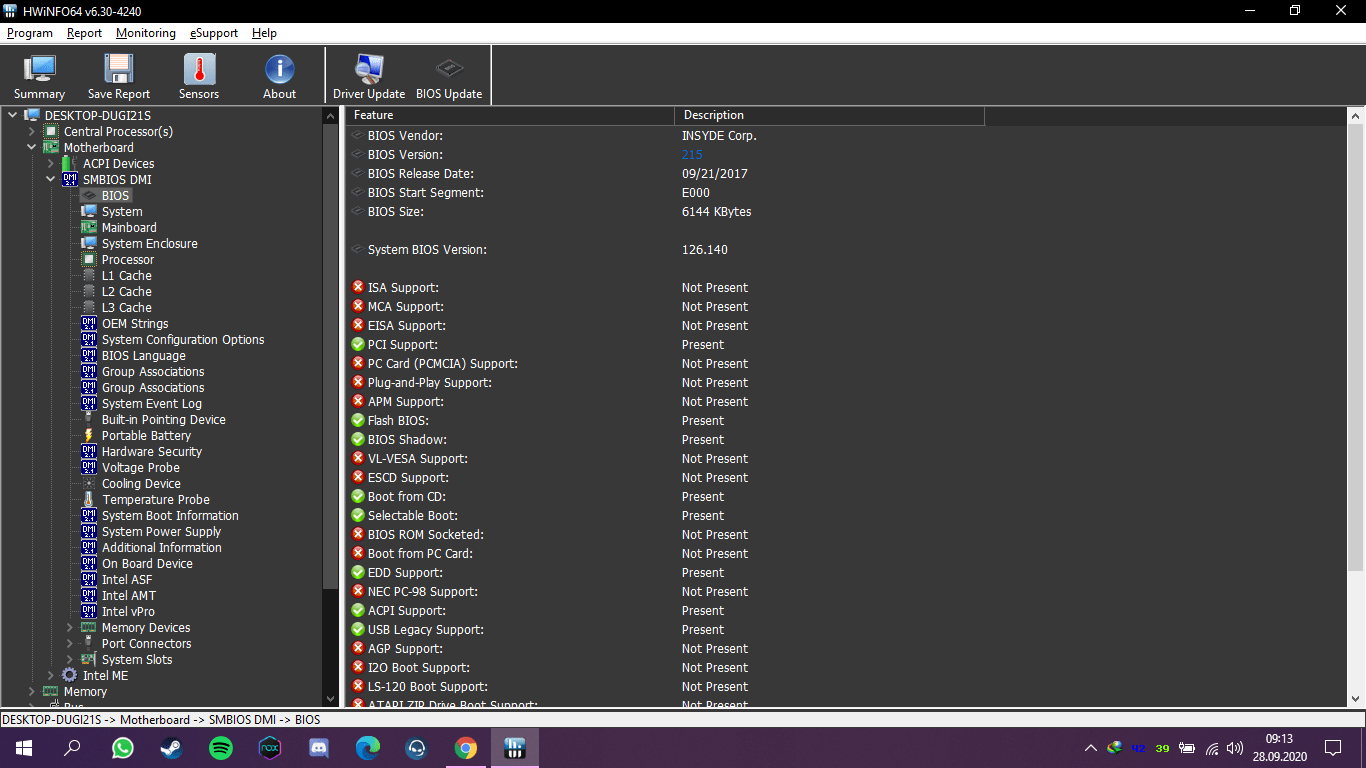Launch Steam from the taskbar
The image size is (1366, 768).
tap(172, 747)
